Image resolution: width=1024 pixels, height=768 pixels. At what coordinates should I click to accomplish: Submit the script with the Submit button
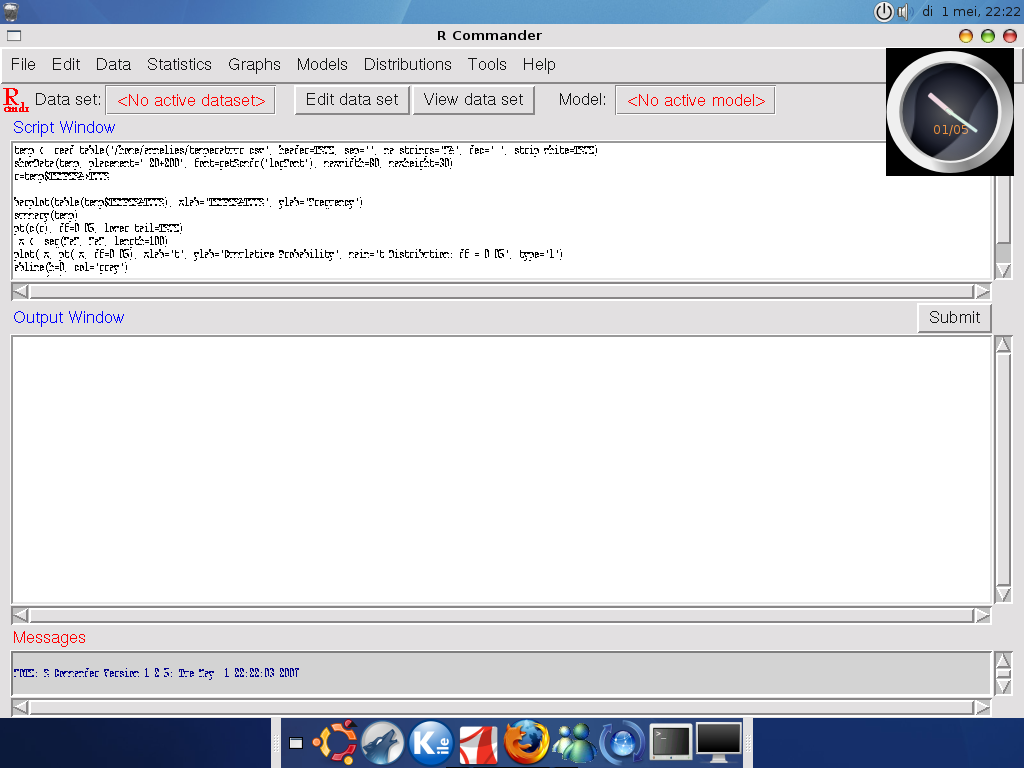[954, 318]
